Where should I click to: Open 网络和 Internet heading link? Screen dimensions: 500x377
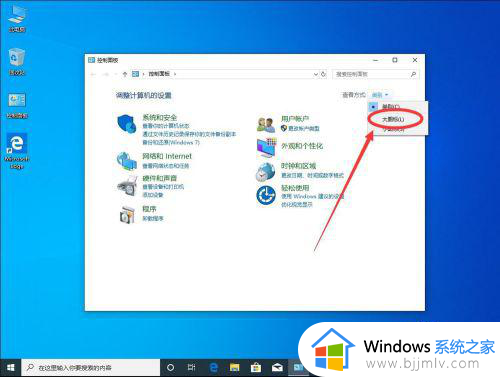(x=167, y=156)
